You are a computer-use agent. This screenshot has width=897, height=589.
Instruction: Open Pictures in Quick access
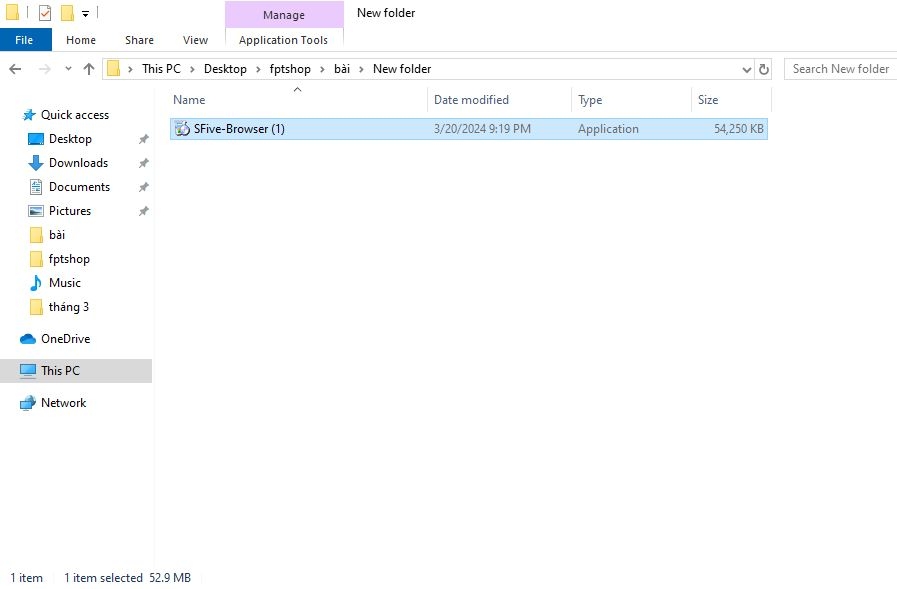(70, 211)
